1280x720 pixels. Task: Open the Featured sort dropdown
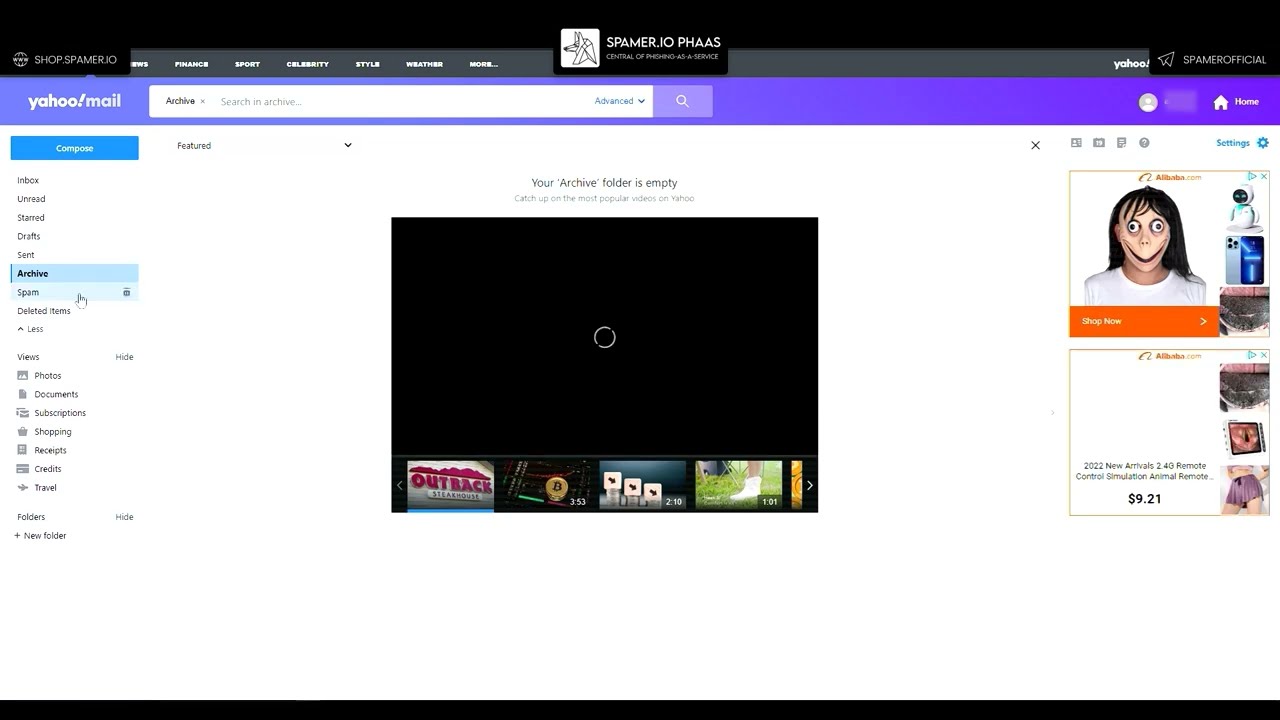[264, 146]
